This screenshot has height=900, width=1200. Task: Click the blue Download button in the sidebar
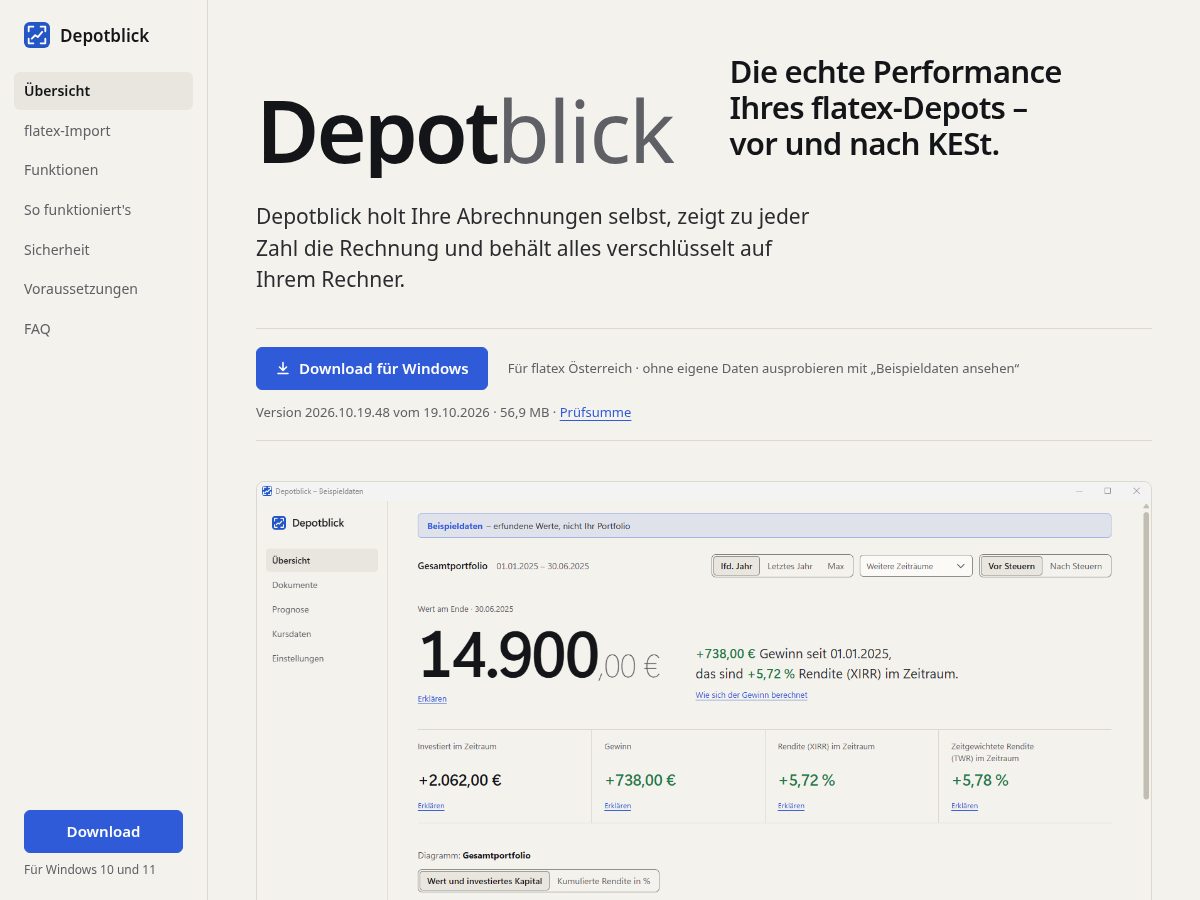coord(103,831)
